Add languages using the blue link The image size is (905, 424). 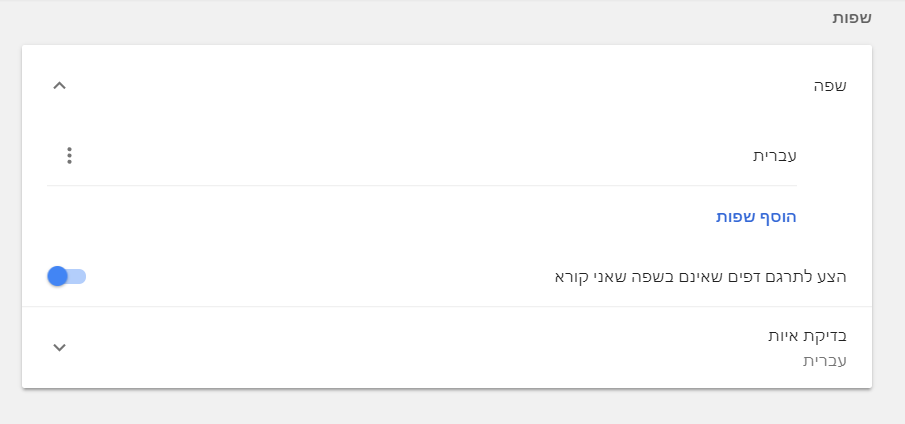pyautogui.click(x=755, y=216)
